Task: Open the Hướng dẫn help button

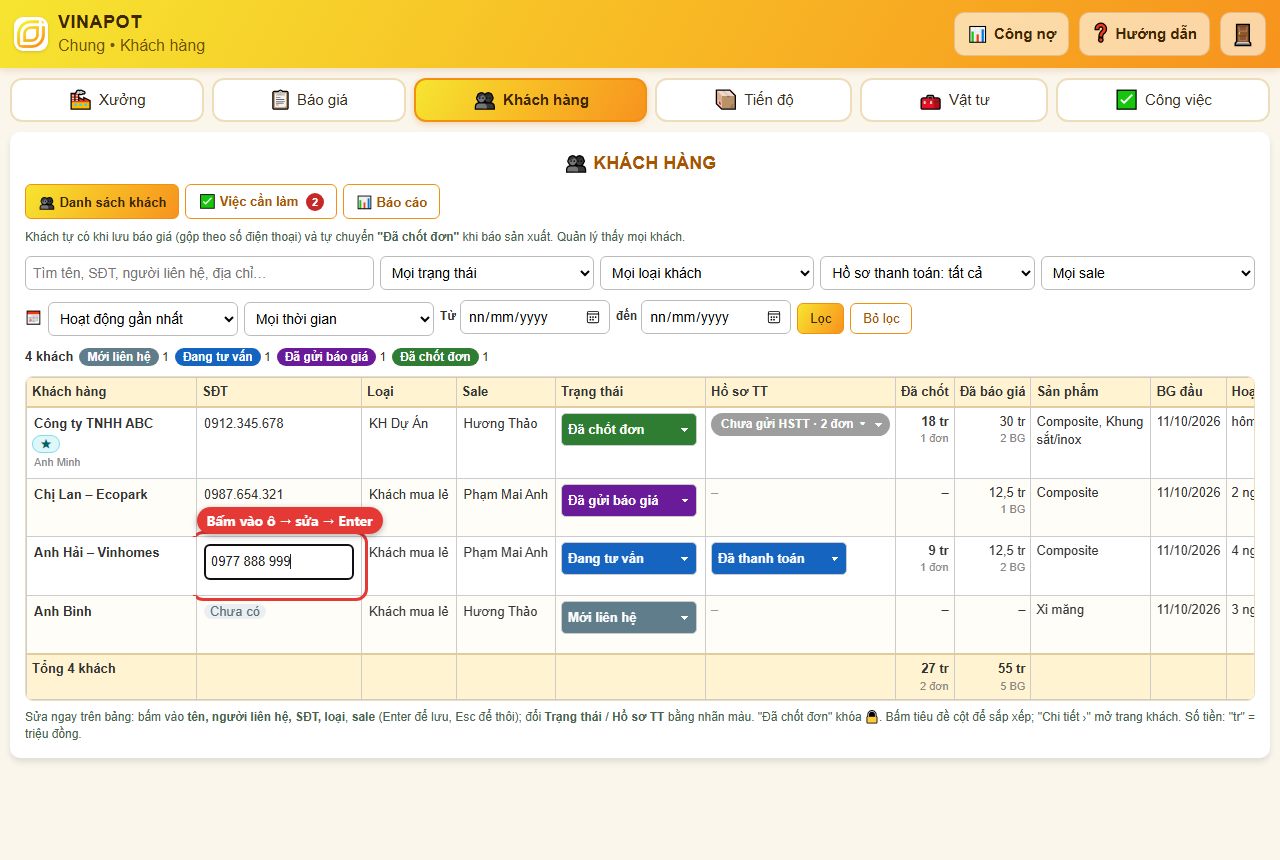Action: pos(1144,34)
